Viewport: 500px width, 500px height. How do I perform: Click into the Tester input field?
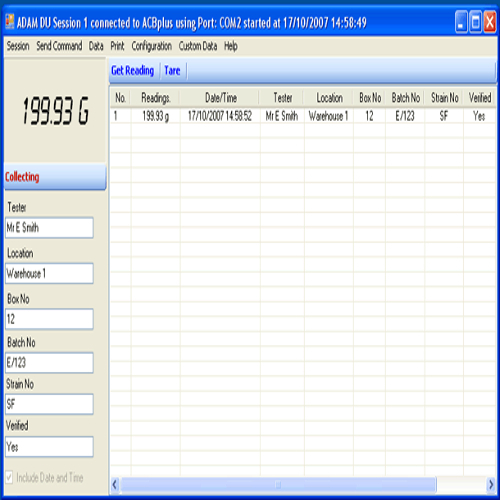(49, 228)
